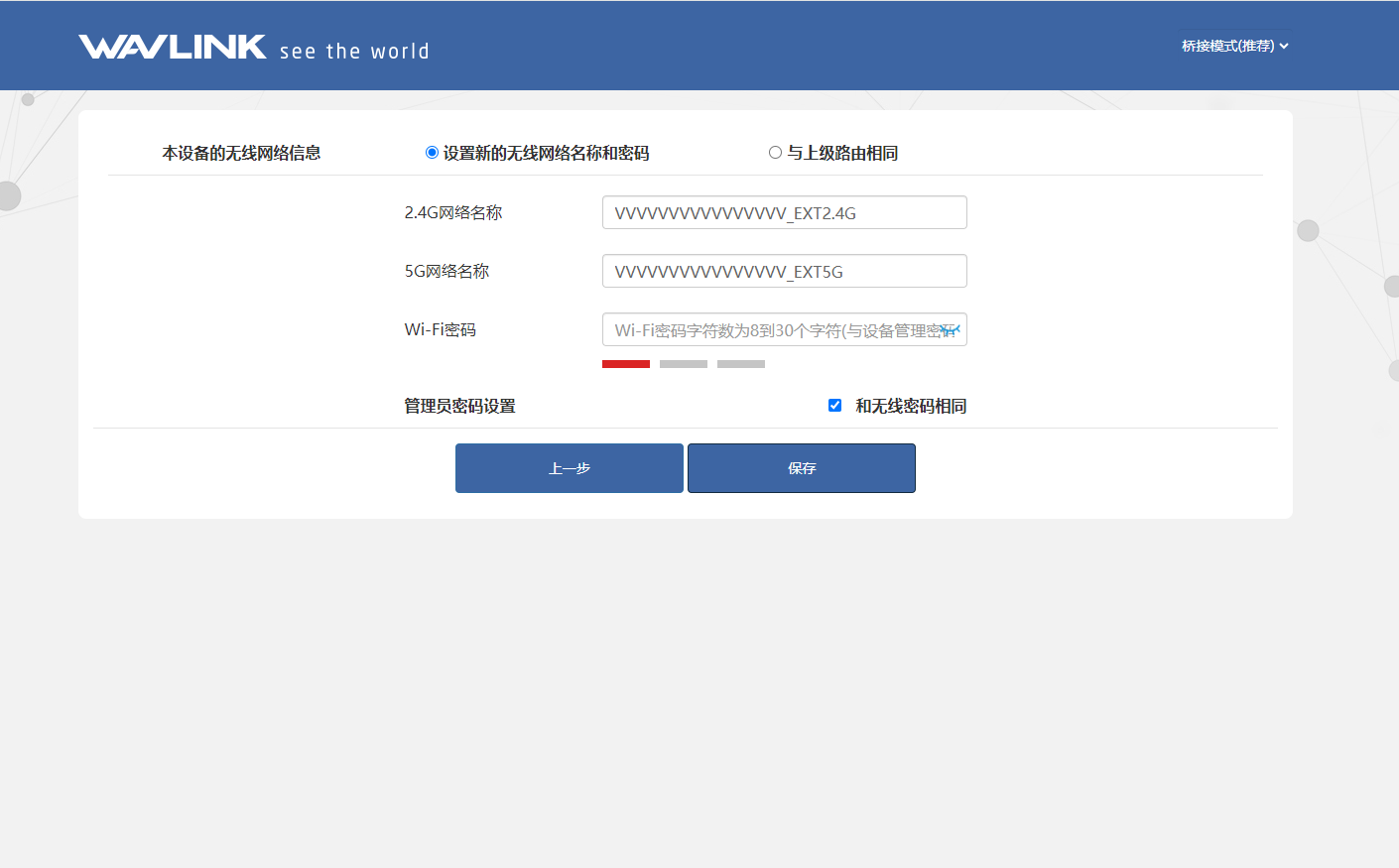Click the 5G网络名称 label text
The image size is (1399, 868).
click(446, 271)
